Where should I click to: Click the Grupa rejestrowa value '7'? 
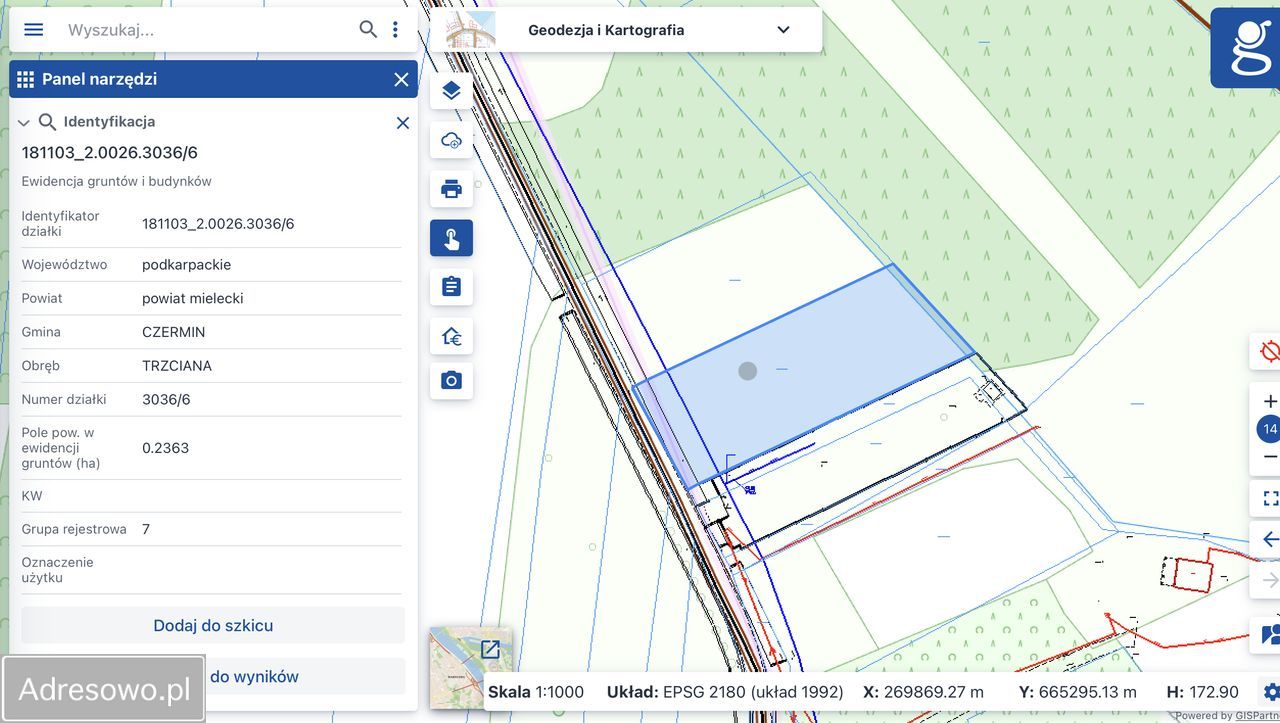(x=146, y=529)
